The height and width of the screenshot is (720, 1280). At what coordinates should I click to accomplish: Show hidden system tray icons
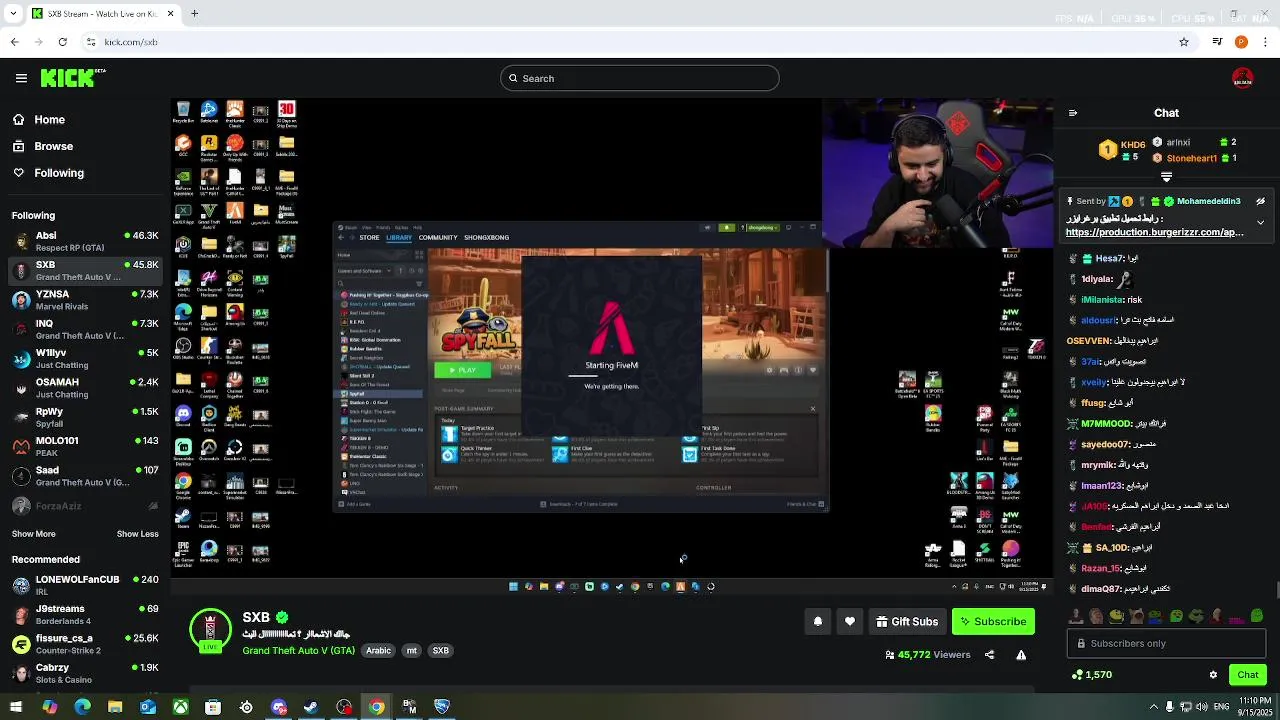(x=1154, y=707)
